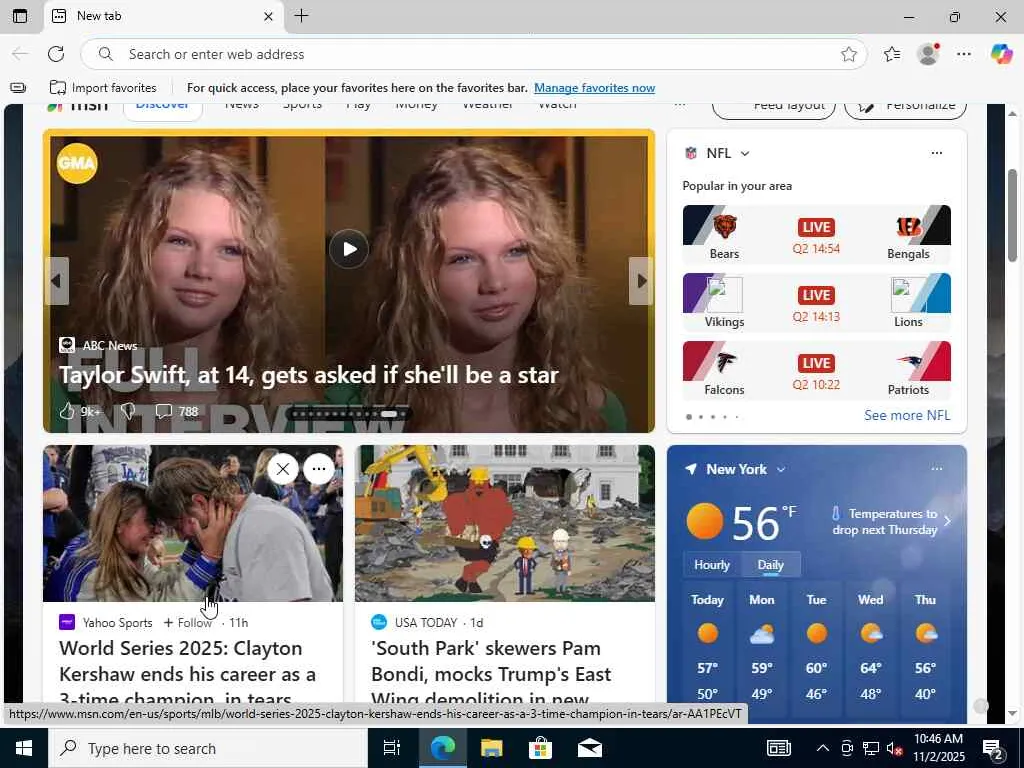Like the Taylor Swift story
The image size is (1024, 768).
coord(80,411)
